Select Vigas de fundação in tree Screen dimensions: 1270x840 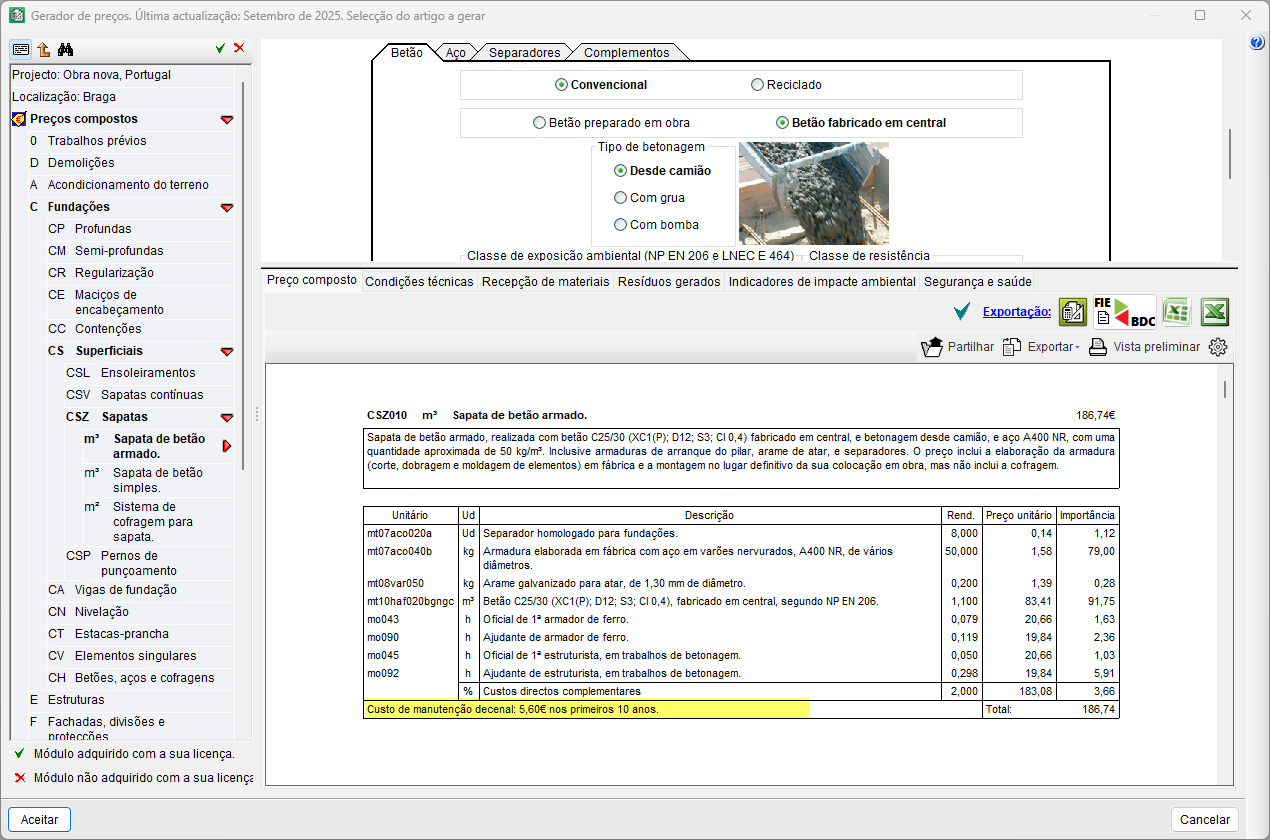(x=125, y=590)
